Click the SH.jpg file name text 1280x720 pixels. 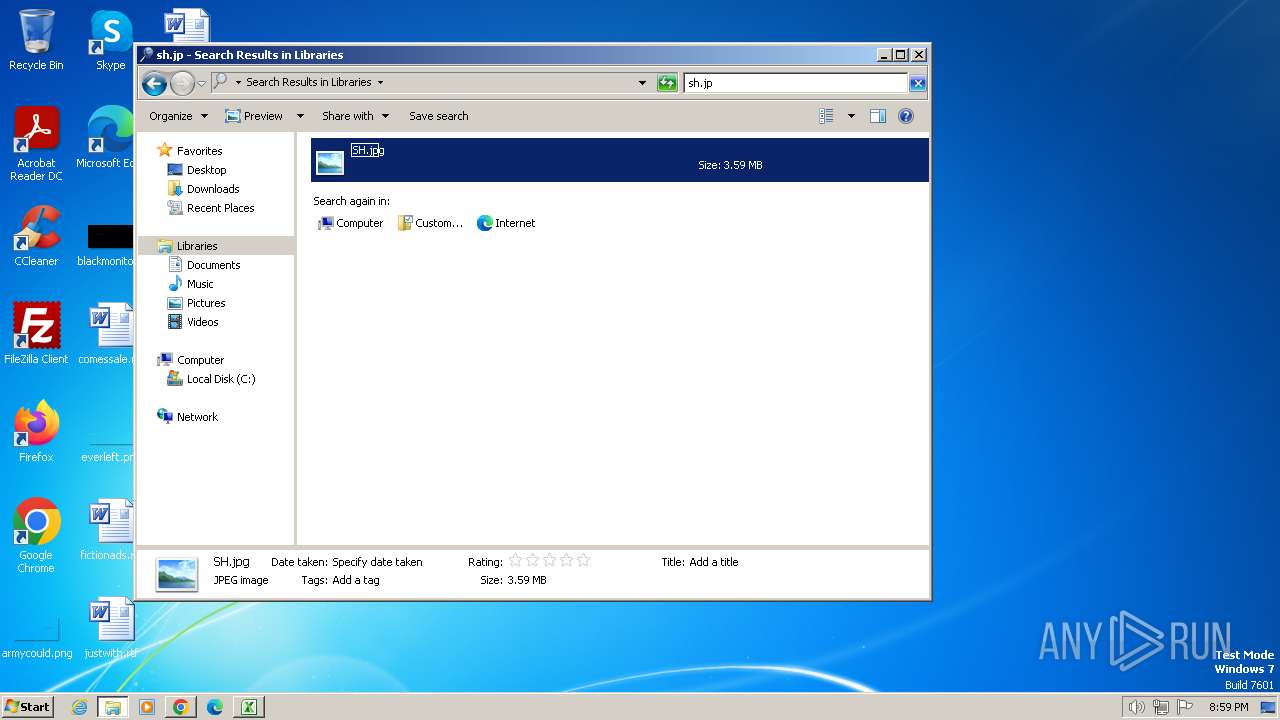click(x=367, y=150)
